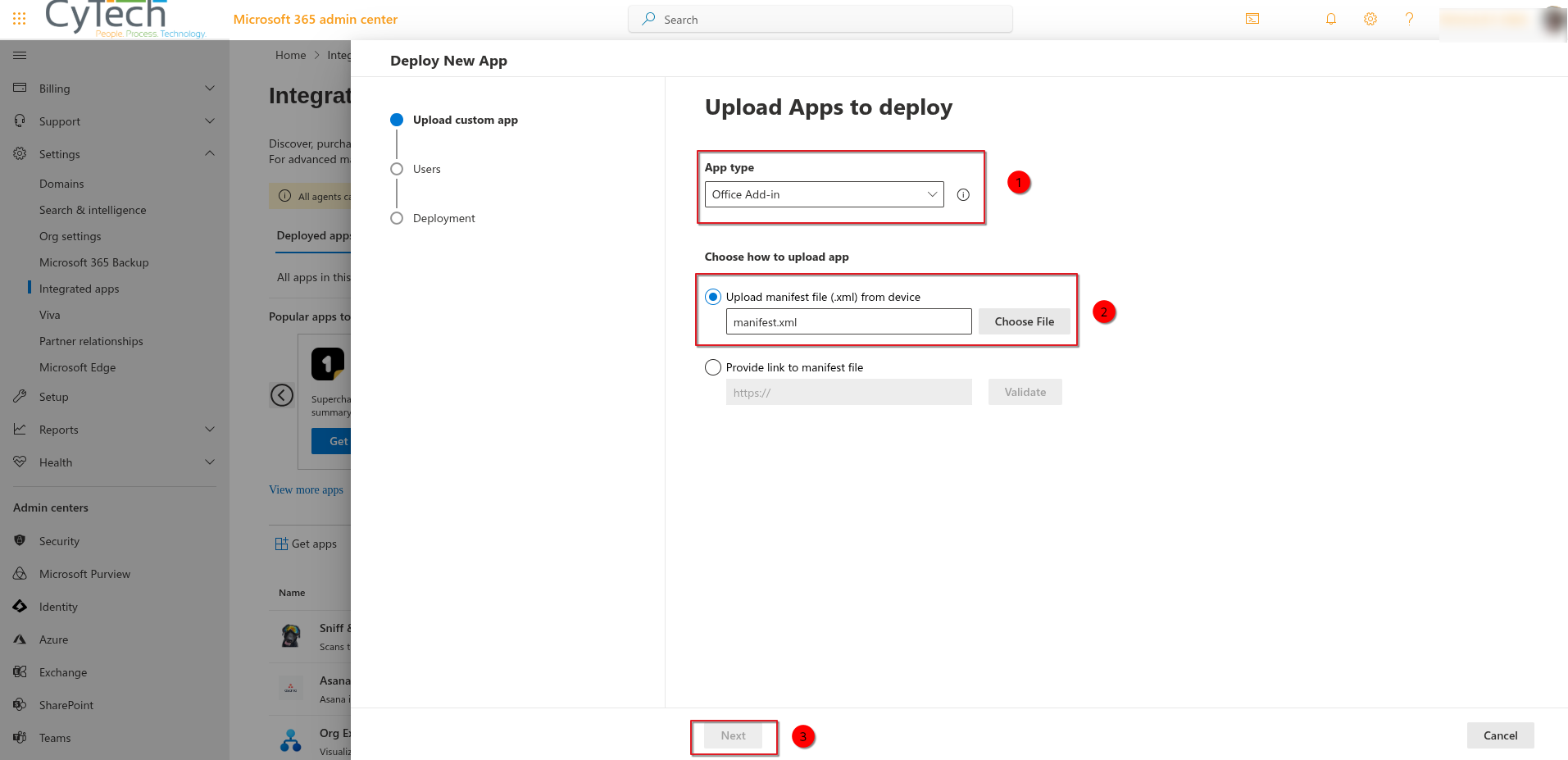Click the search magnifier icon
The image size is (1568, 760).
pyautogui.click(x=648, y=19)
